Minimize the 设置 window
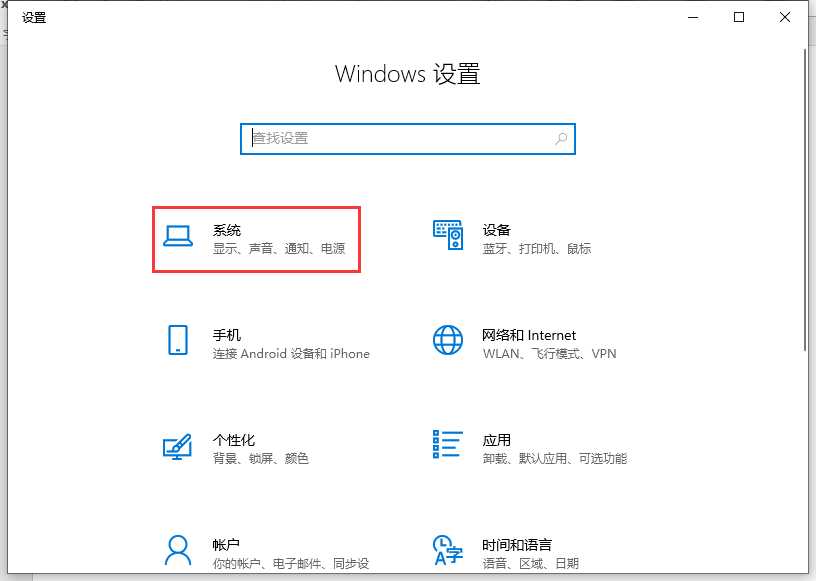The width and height of the screenshot is (816, 581). click(693, 17)
